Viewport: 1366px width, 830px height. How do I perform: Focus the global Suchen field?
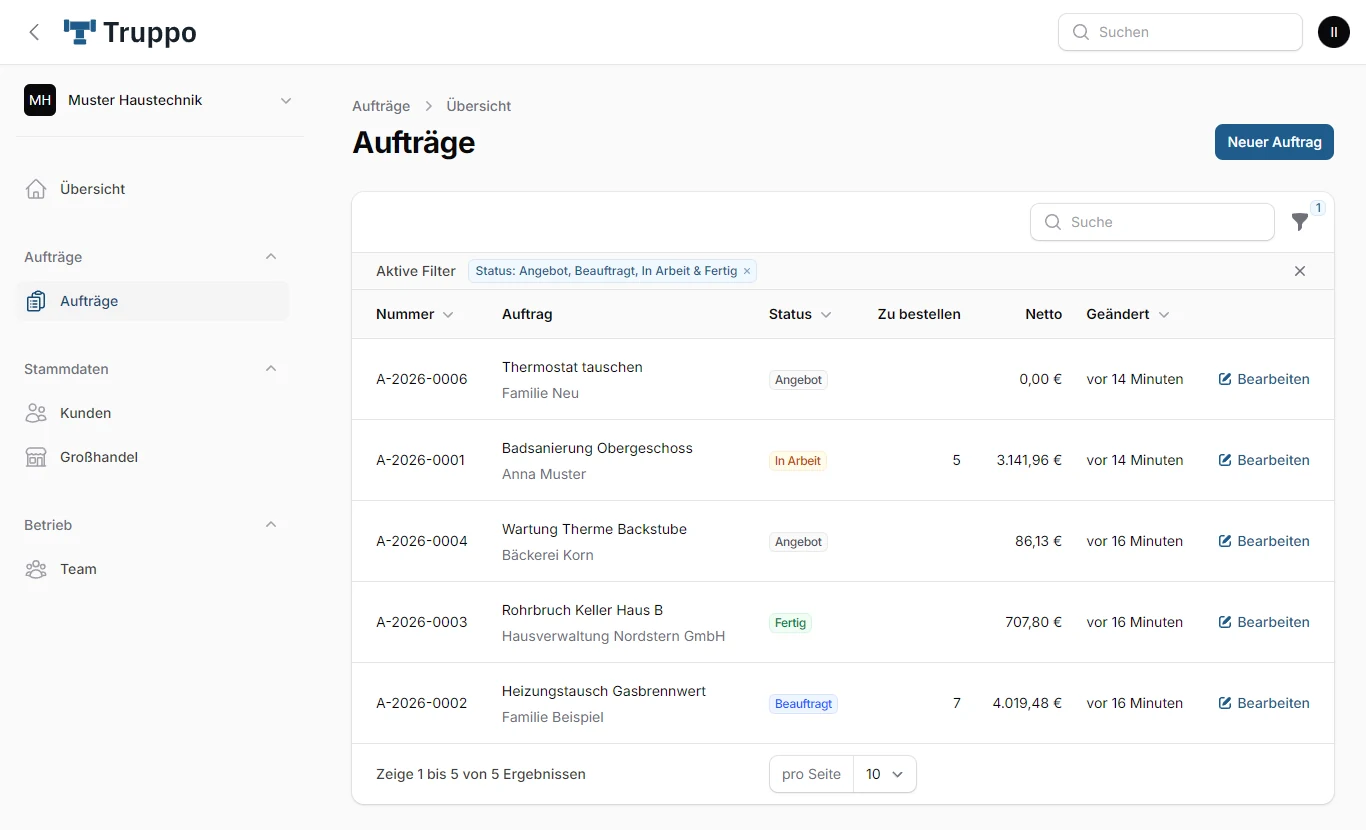coord(1180,32)
